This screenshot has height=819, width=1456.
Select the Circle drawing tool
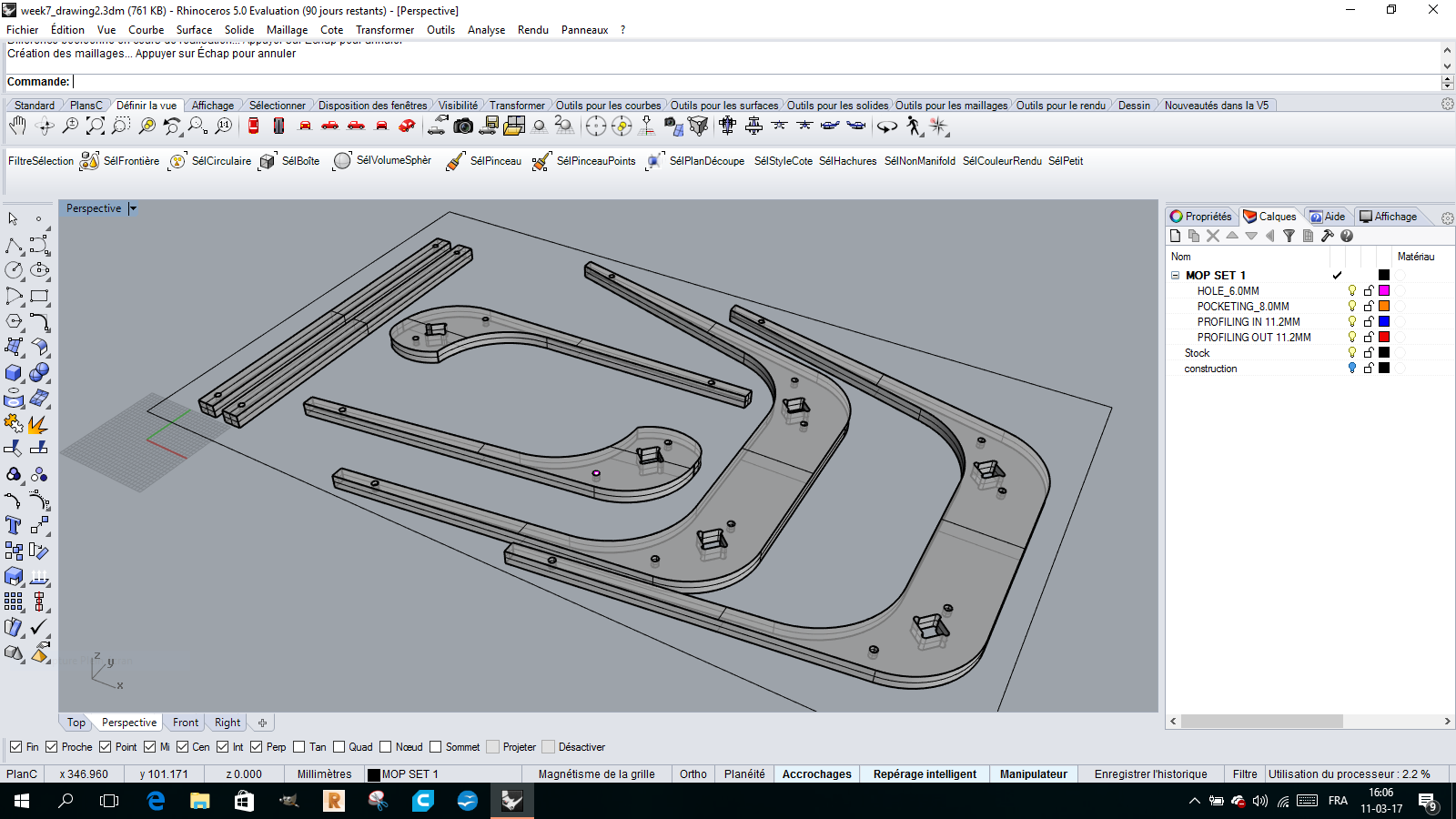tap(14, 270)
